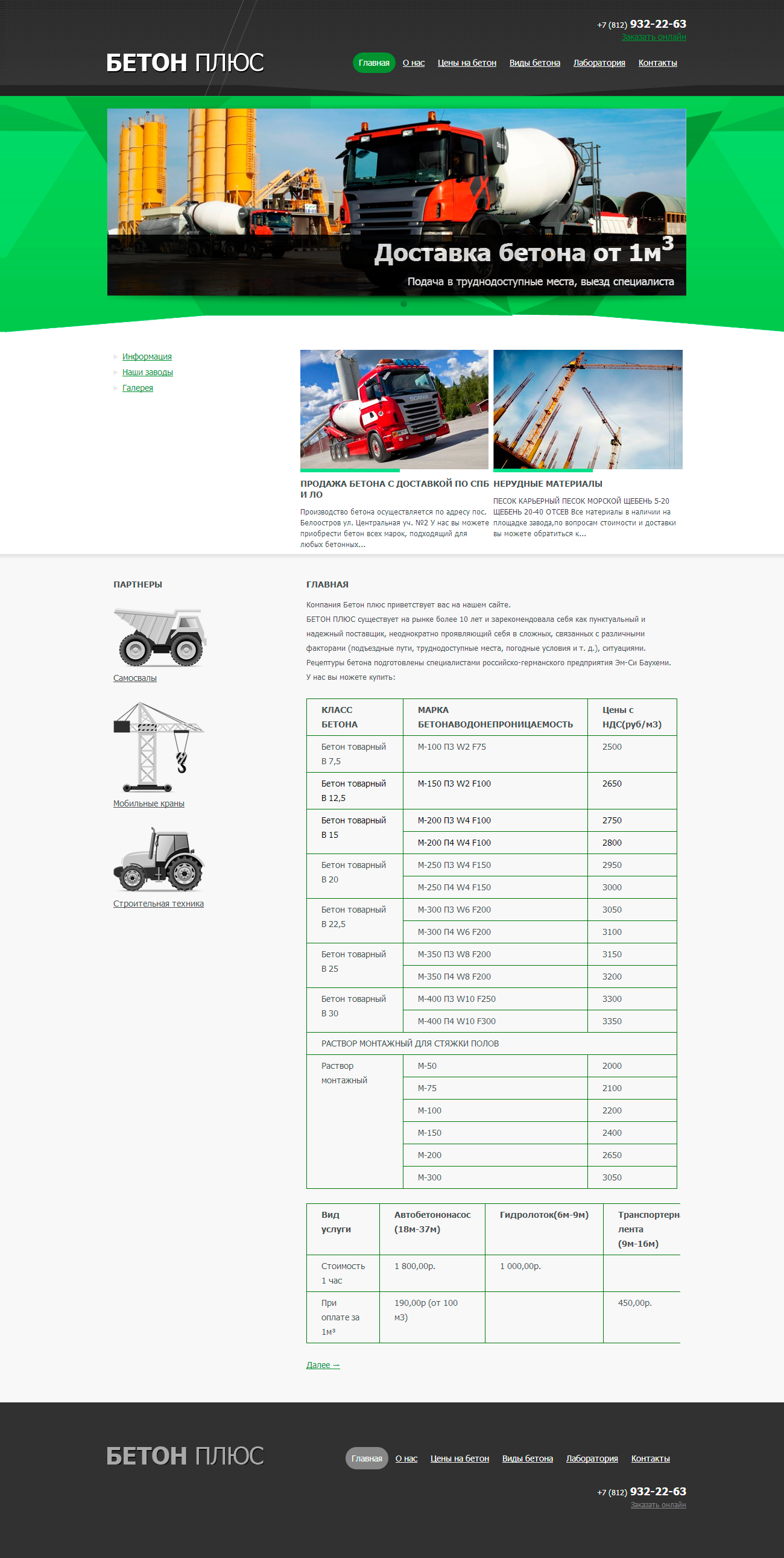Open the red concrete mixer truck thumbnail
This screenshot has height=1558, width=784.
pyautogui.click(x=394, y=410)
